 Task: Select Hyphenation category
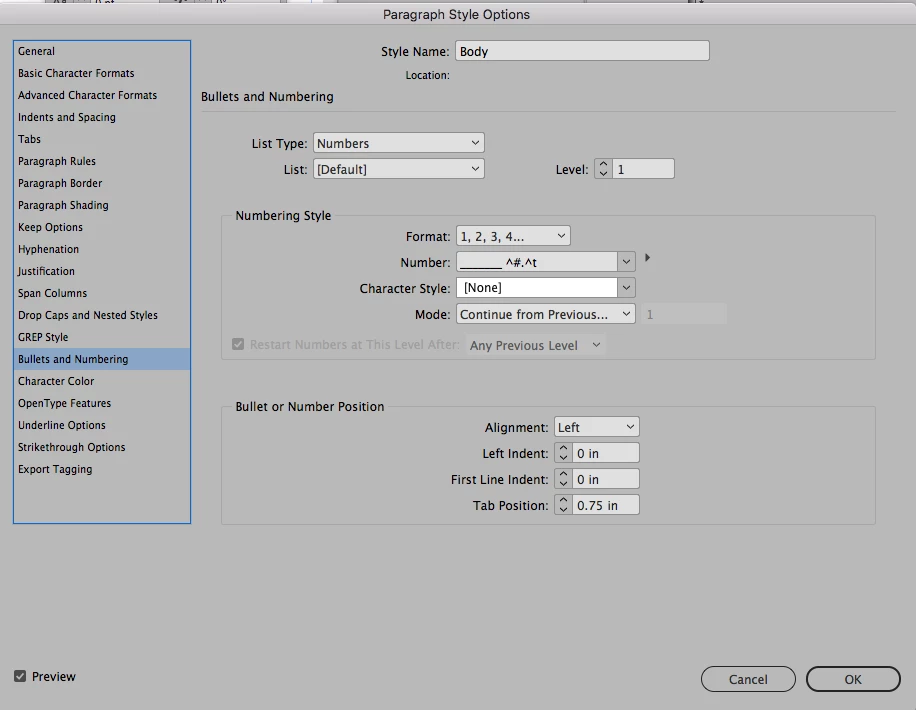click(102, 249)
